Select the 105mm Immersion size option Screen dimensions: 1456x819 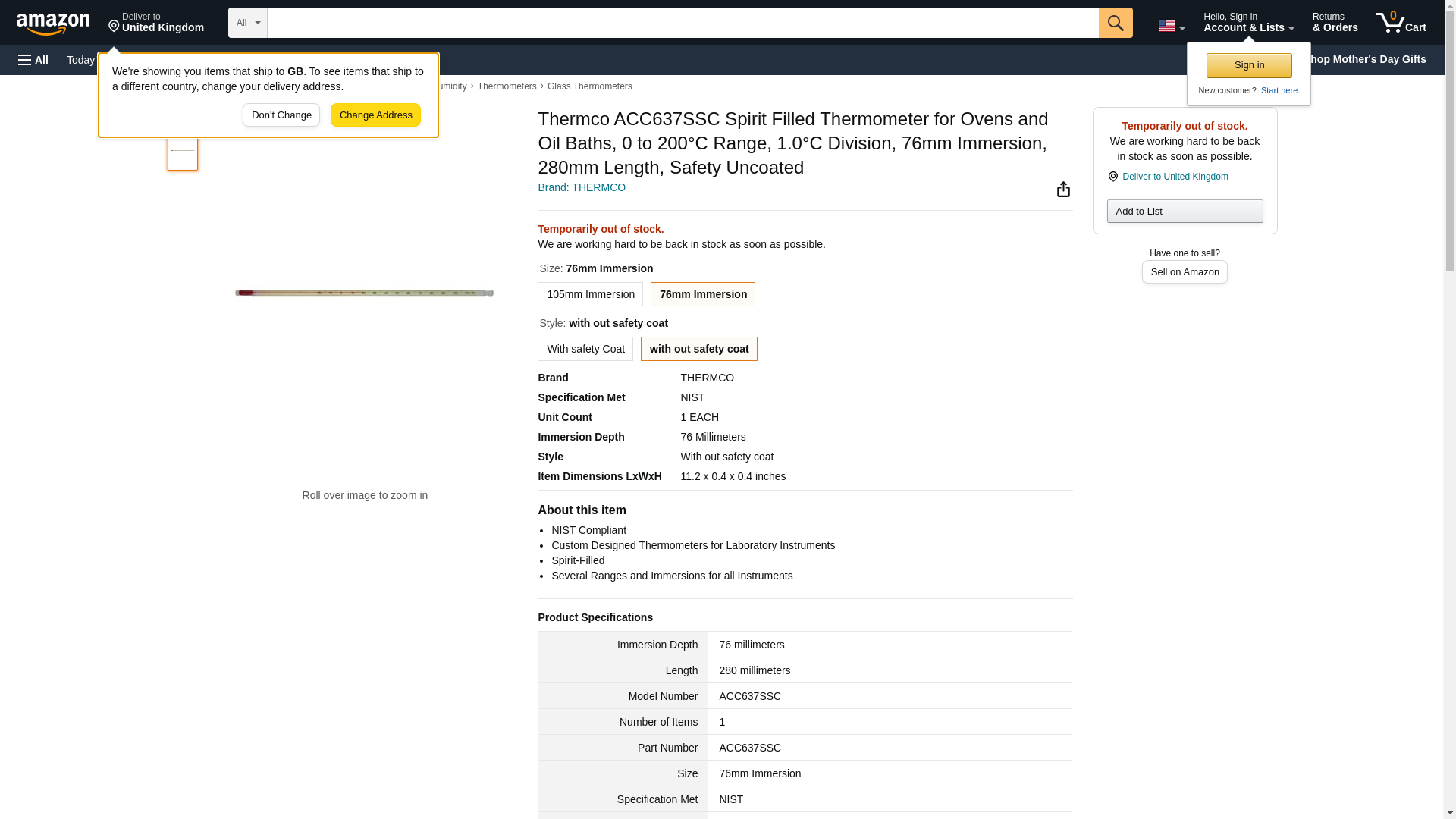coord(590,294)
